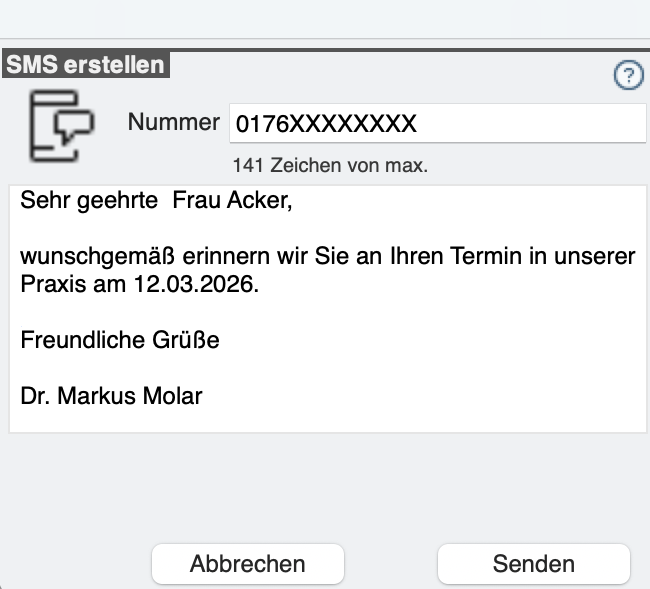Click the word Termin in message
The width and height of the screenshot is (650, 589).
point(493,257)
